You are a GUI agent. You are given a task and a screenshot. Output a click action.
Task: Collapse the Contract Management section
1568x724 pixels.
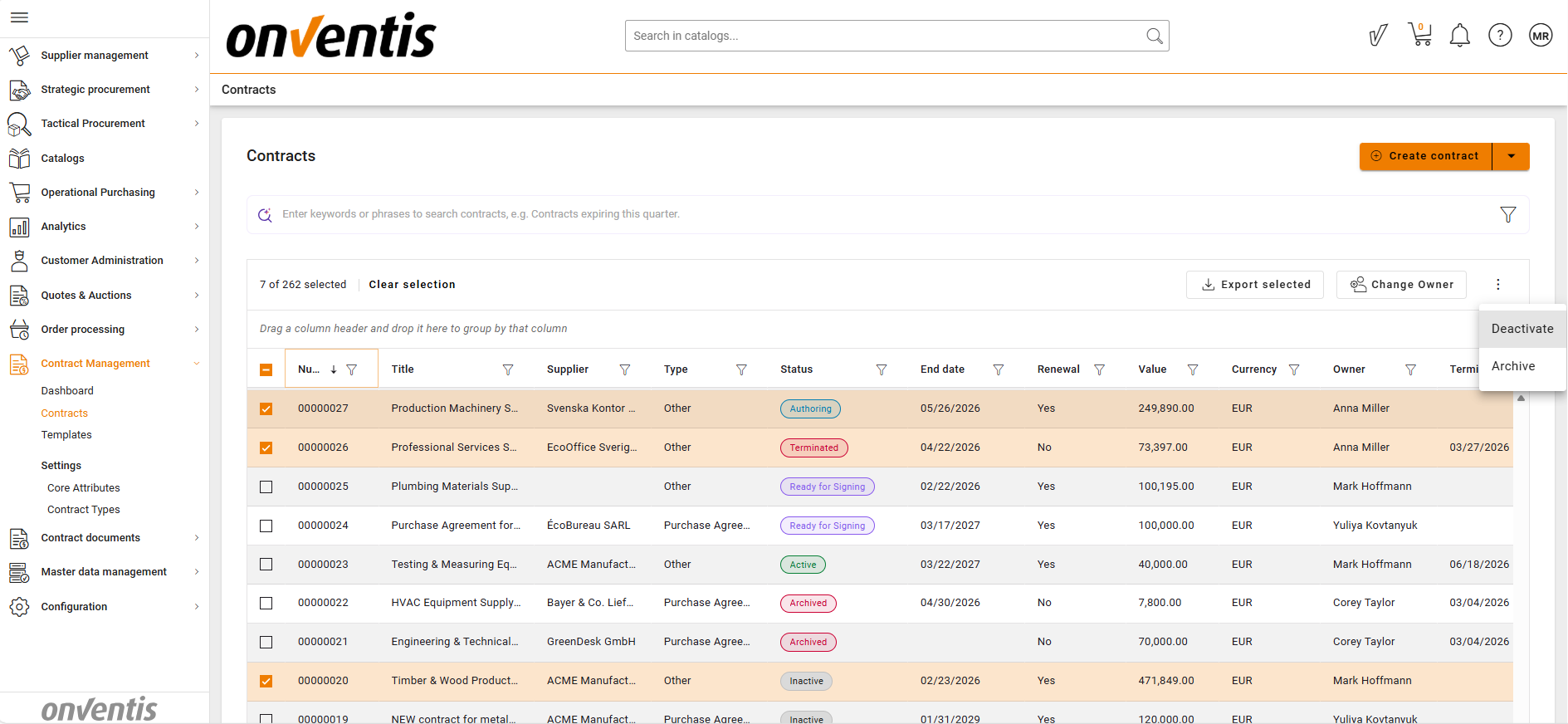(197, 364)
